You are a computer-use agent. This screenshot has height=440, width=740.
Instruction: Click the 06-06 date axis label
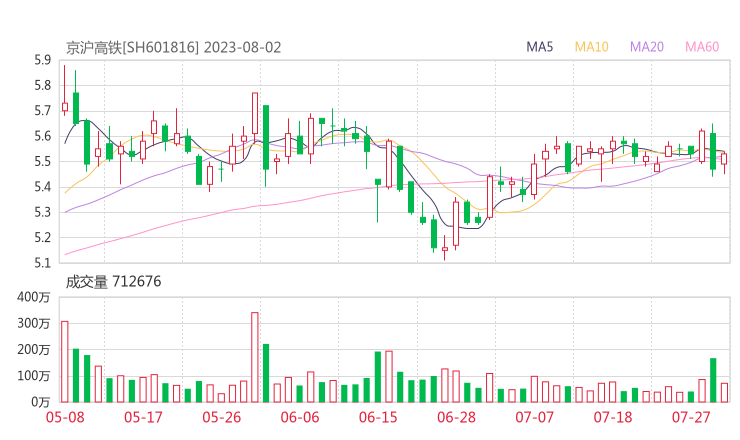pyautogui.click(x=300, y=417)
